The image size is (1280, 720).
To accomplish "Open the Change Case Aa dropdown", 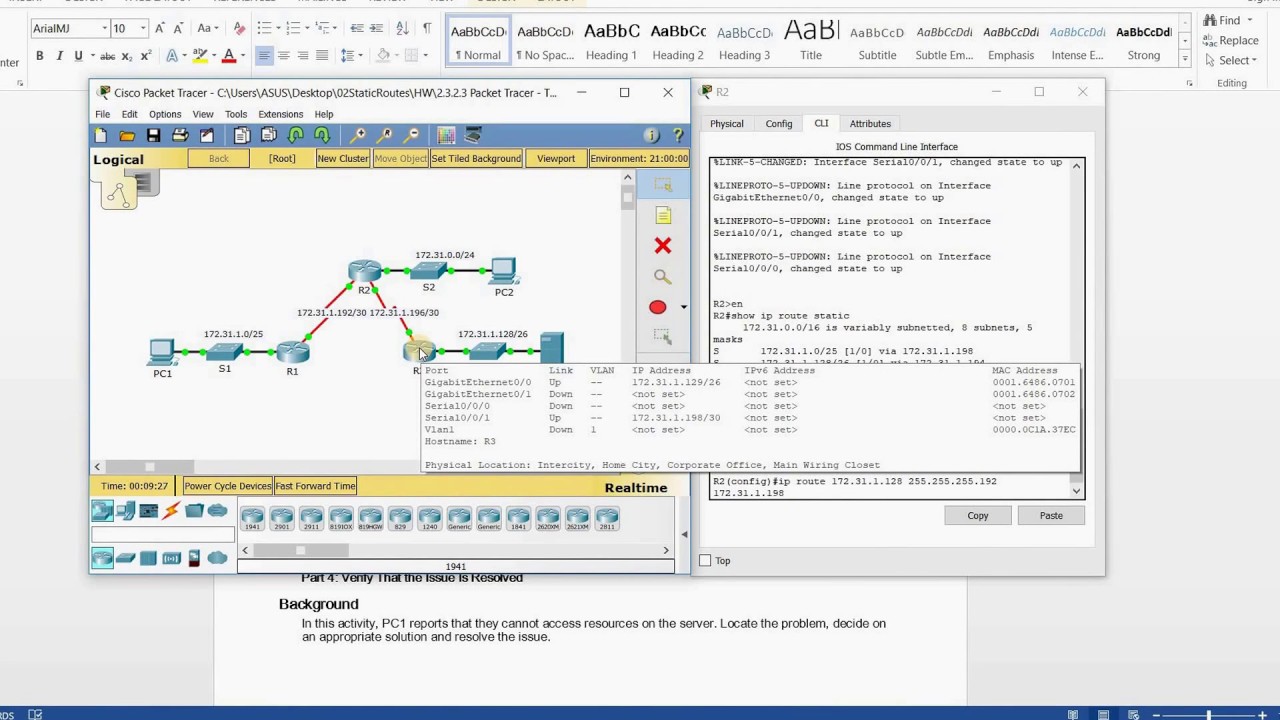I will [x=207, y=28].
